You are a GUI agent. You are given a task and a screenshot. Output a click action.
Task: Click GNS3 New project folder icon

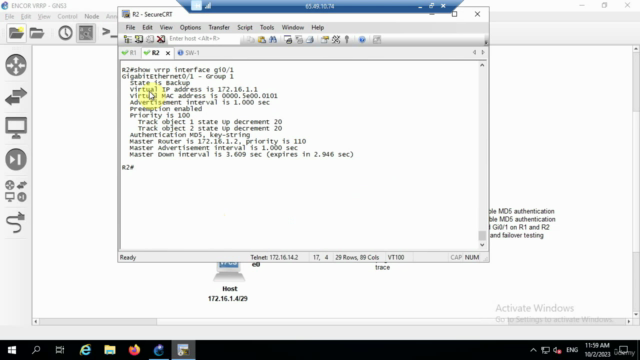tap(16, 33)
